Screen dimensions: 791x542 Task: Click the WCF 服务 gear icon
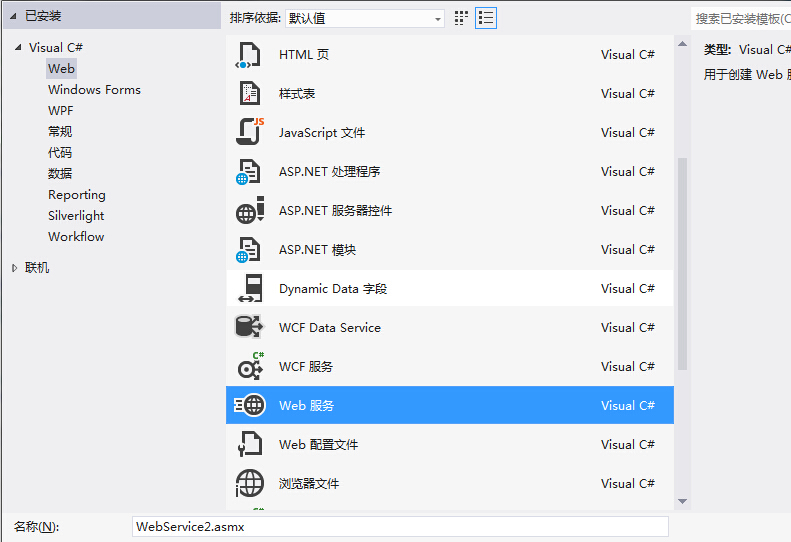(250, 366)
